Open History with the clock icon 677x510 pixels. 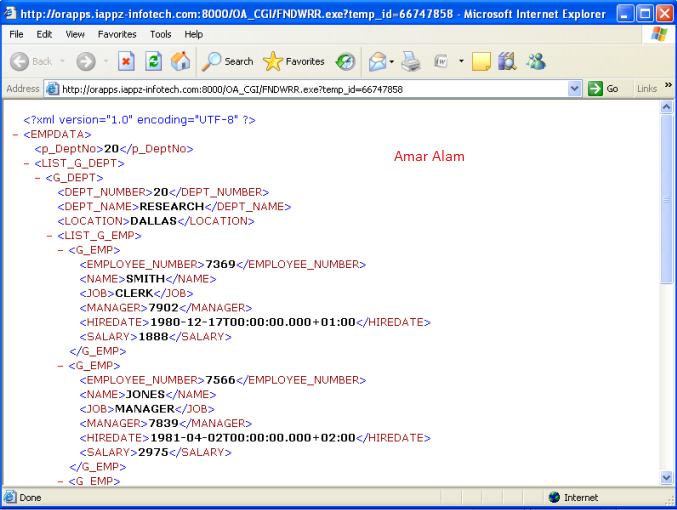tap(345, 61)
